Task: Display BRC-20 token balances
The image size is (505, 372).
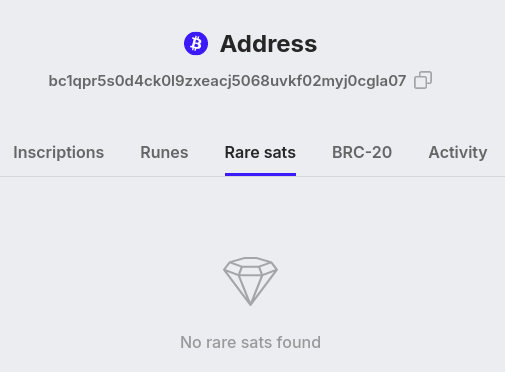Action: tap(362, 152)
